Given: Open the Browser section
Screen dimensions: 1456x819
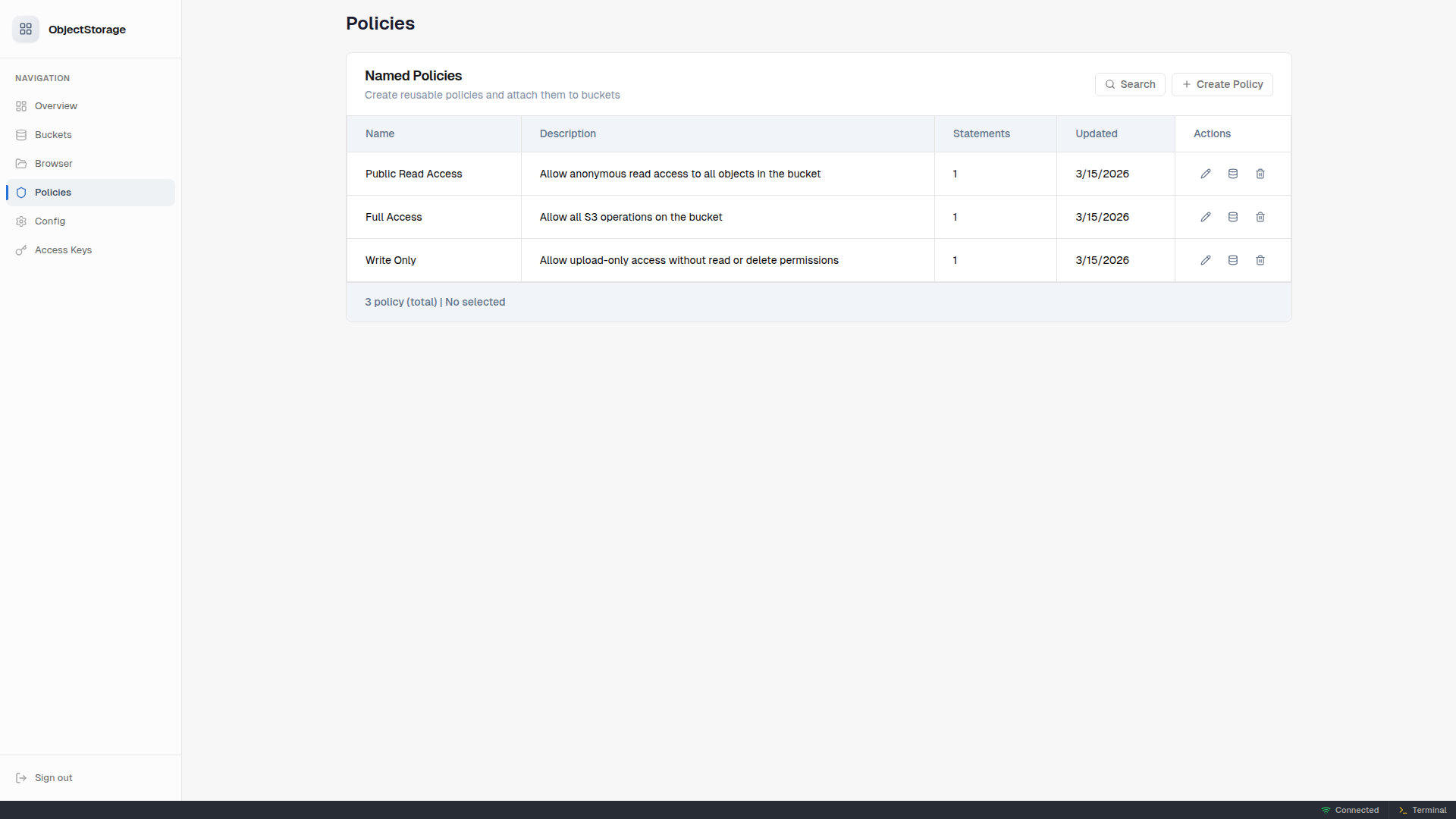Looking at the screenshot, I should [x=53, y=164].
